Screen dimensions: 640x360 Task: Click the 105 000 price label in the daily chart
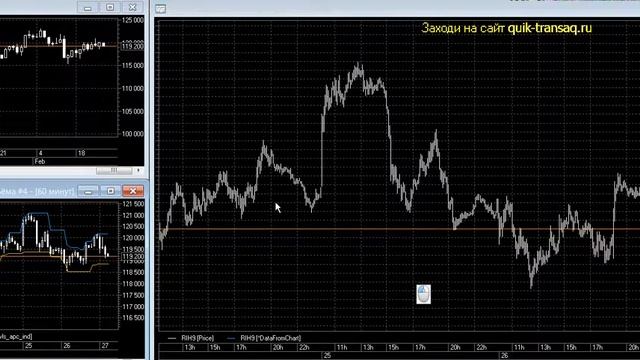pos(133,111)
